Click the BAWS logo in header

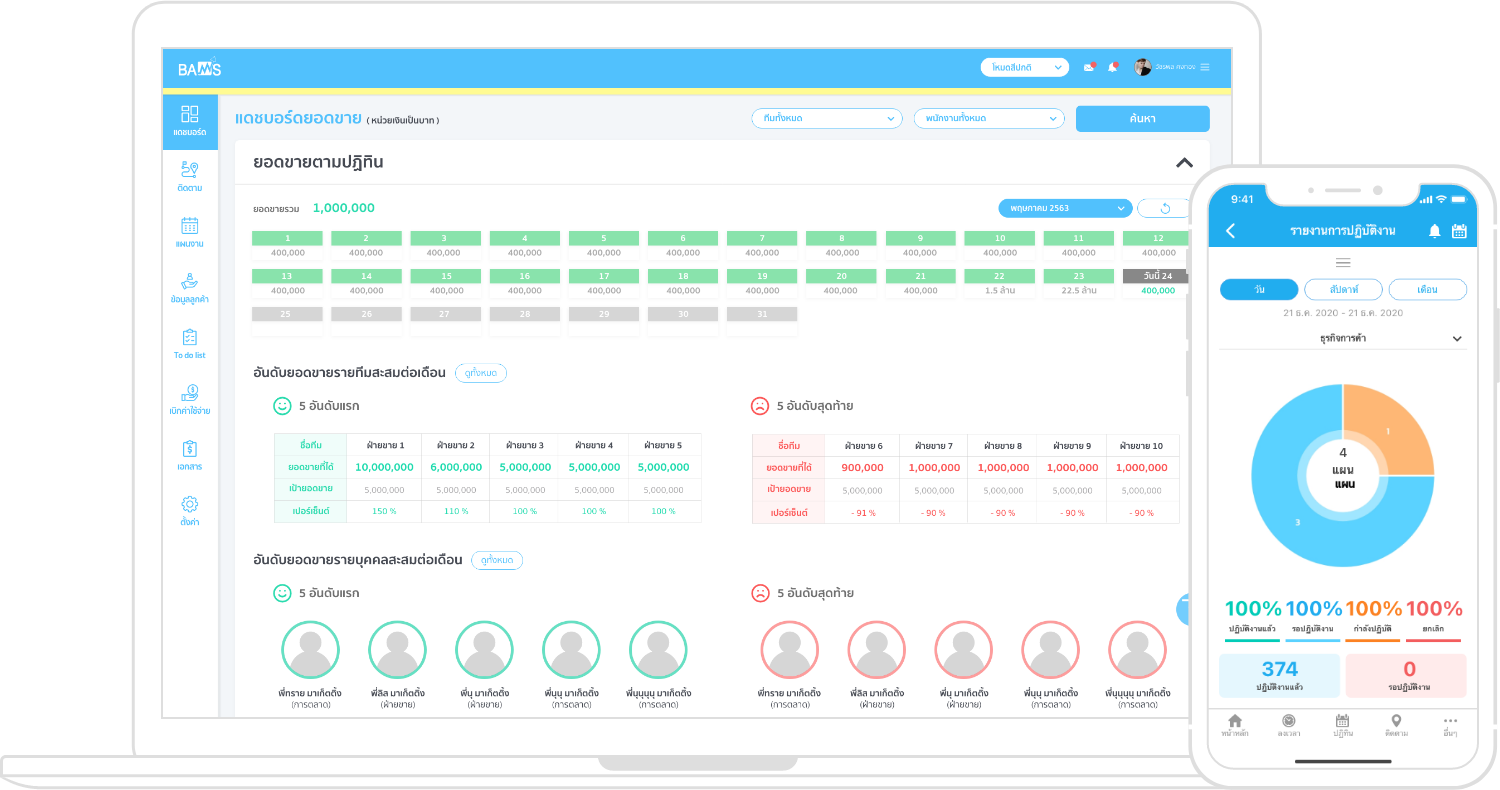point(200,68)
